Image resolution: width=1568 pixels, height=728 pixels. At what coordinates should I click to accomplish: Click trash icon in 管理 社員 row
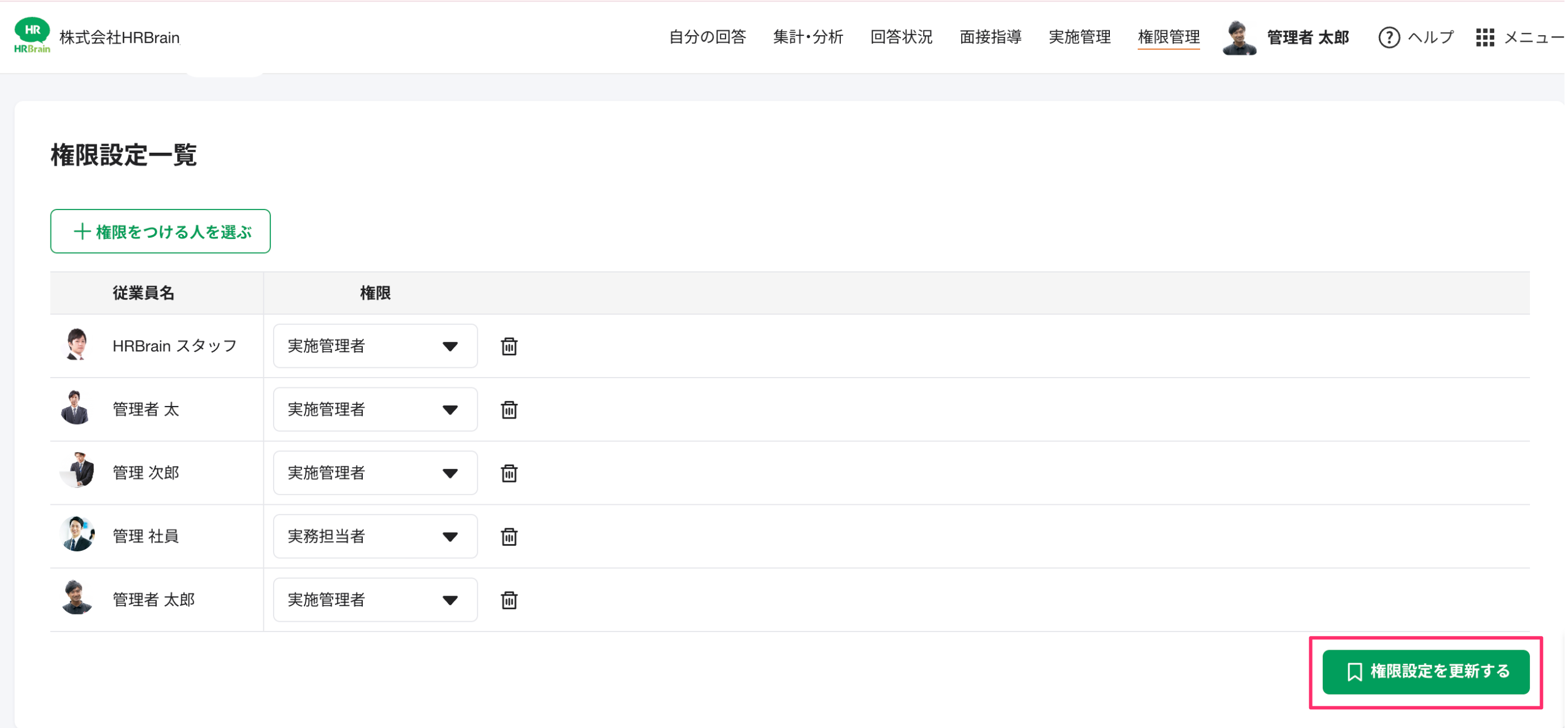pyautogui.click(x=509, y=536)
